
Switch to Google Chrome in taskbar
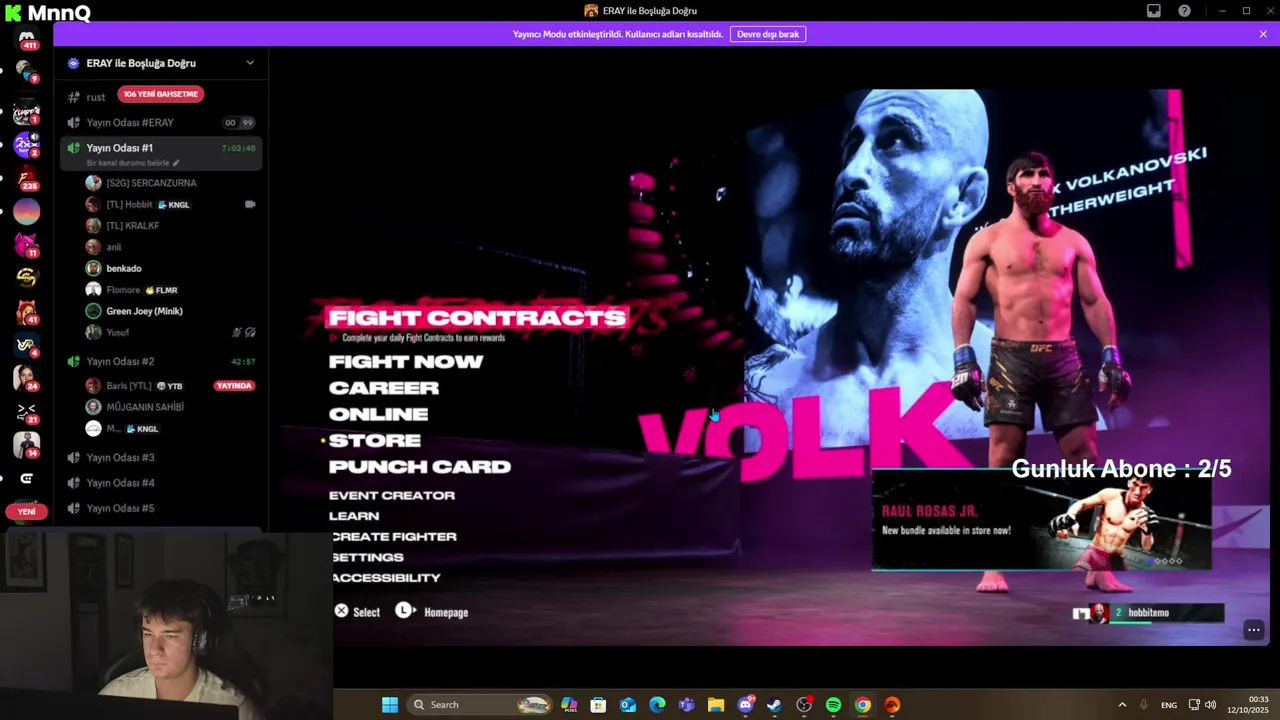tap(862, 705)
